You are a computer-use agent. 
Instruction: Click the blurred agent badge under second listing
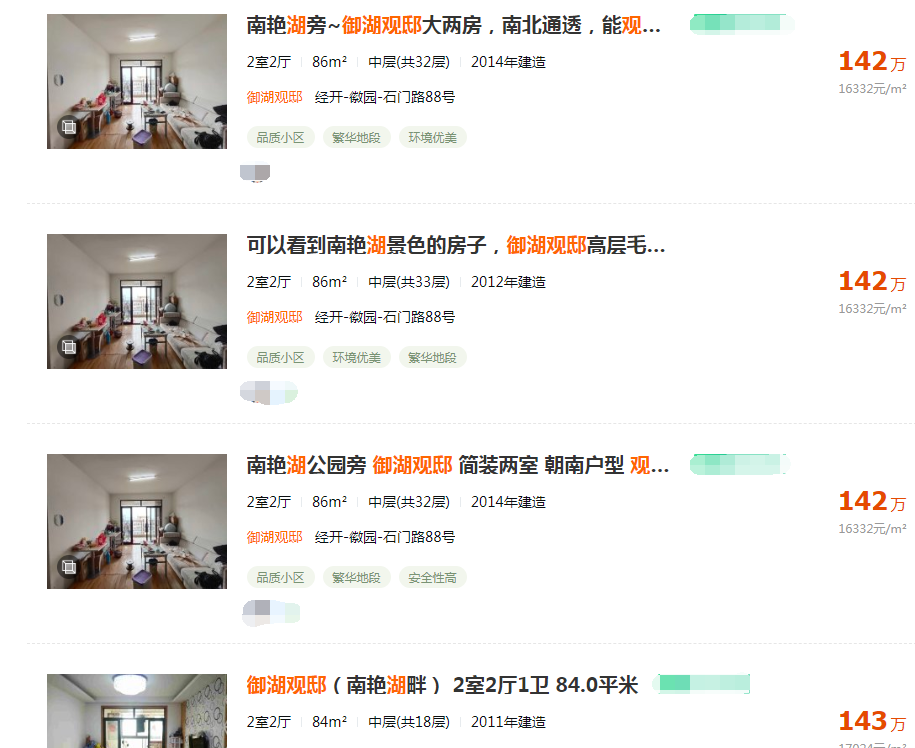click(x=269, y=393)
